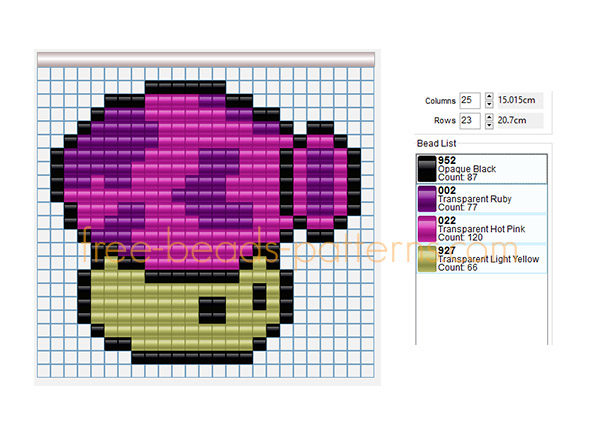This screenshot has width=600, height=440.
Task: Select the 002 Transparent Ruby swatch
Action: pyautogui.click(x=427, y=199)
